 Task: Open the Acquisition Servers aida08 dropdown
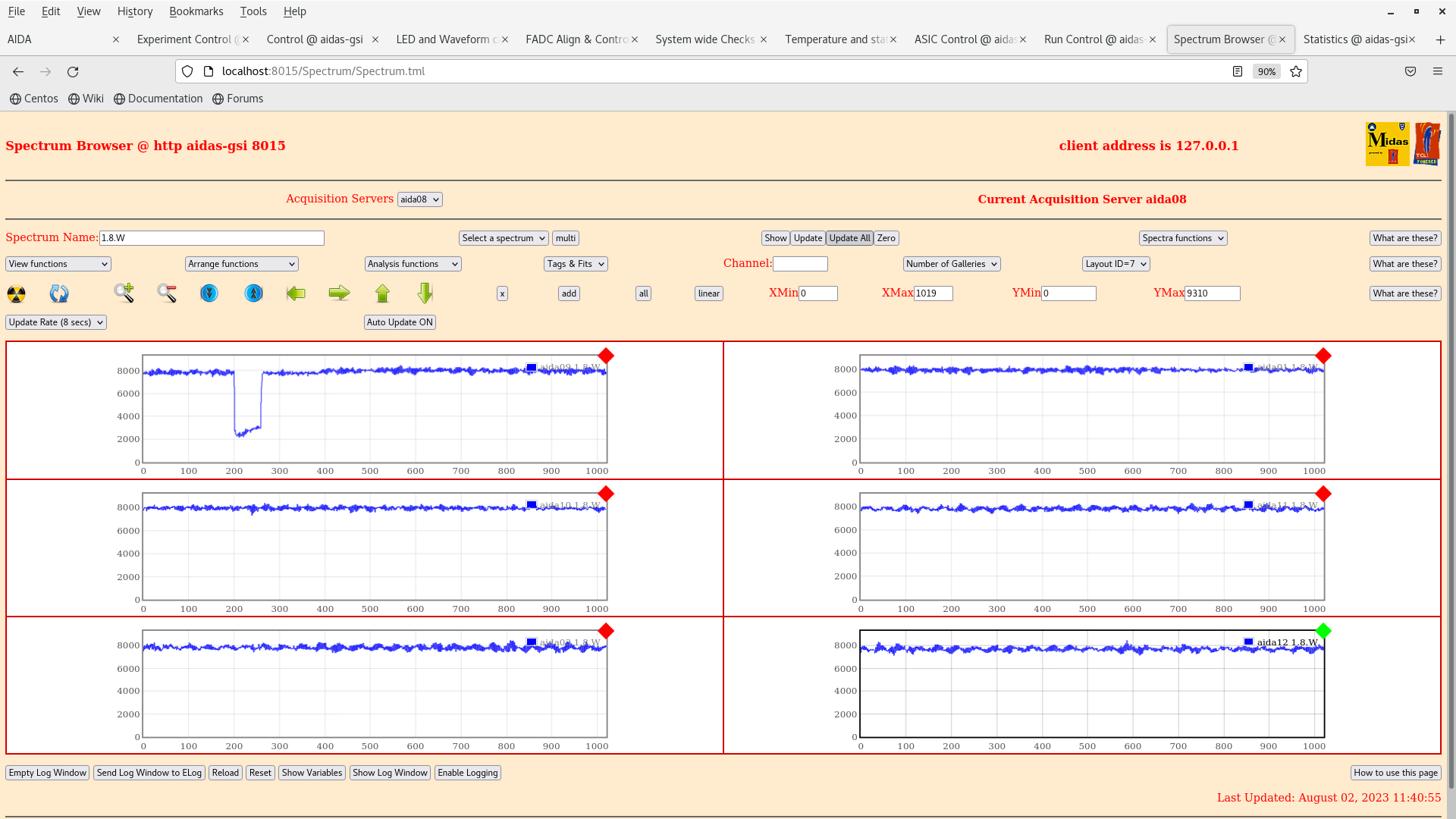click(x=419, y=199)
